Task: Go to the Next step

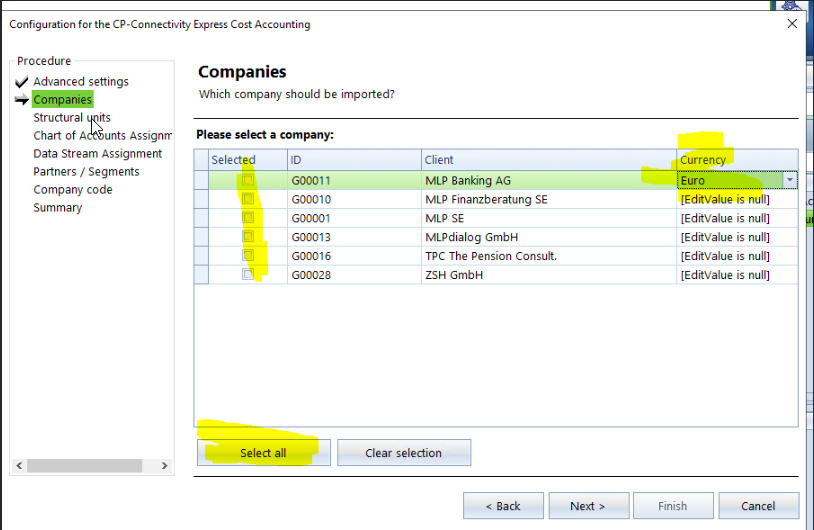Action: click(586, 506)
